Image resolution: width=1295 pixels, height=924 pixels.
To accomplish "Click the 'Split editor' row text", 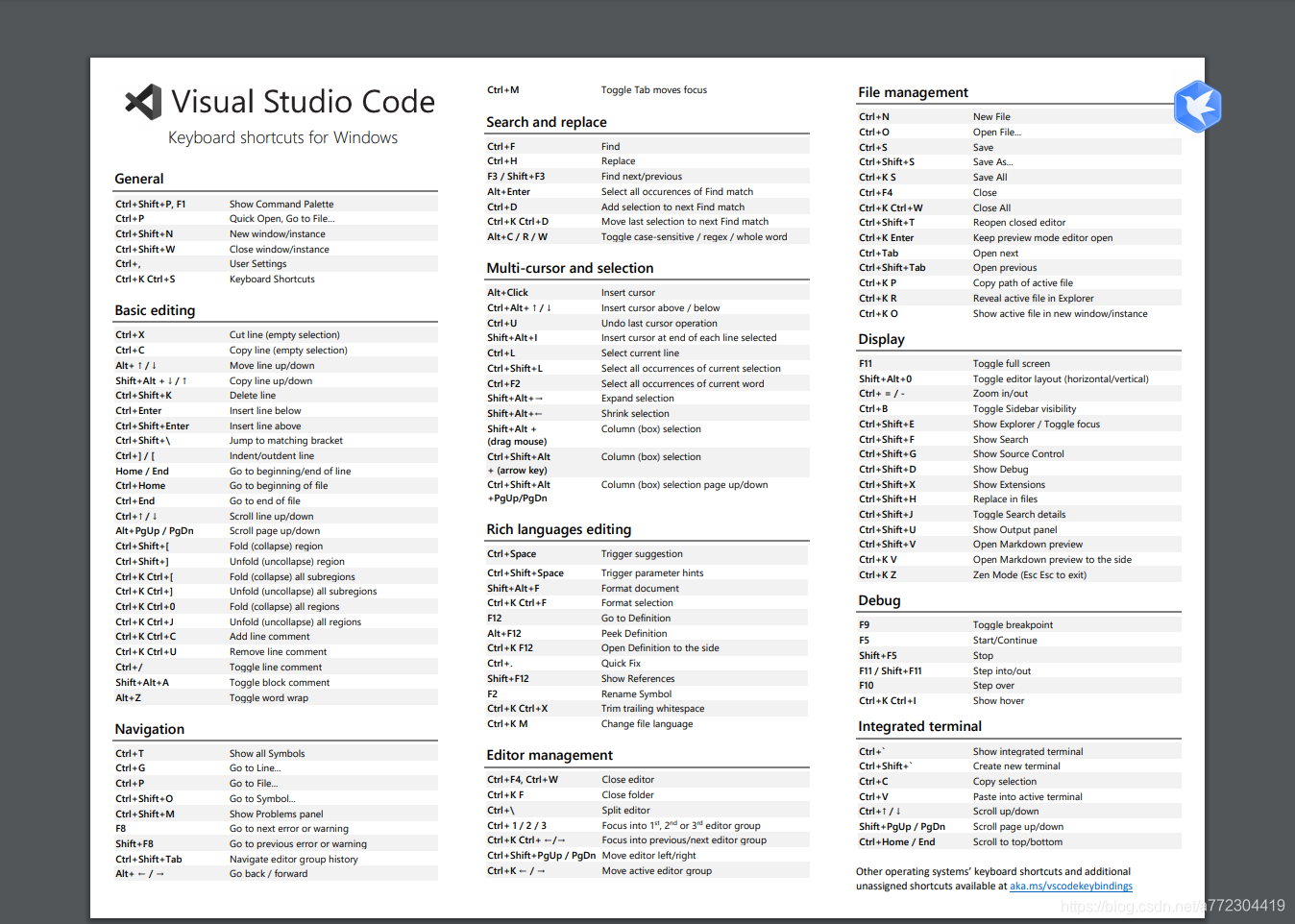I will pos(626,811).
